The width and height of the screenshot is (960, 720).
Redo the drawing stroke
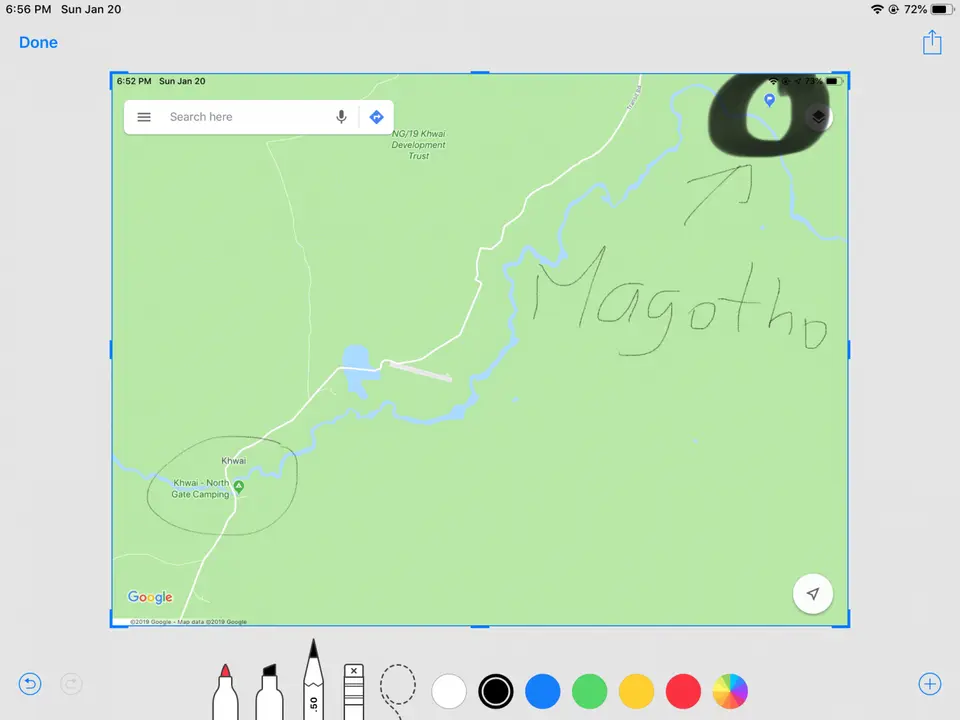tap(71, 684)
